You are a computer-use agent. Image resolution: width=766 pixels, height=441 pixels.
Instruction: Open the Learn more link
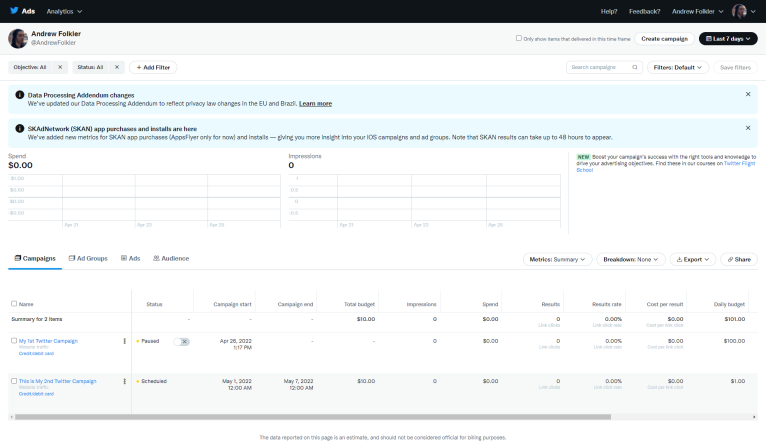[x=315, y=103]
